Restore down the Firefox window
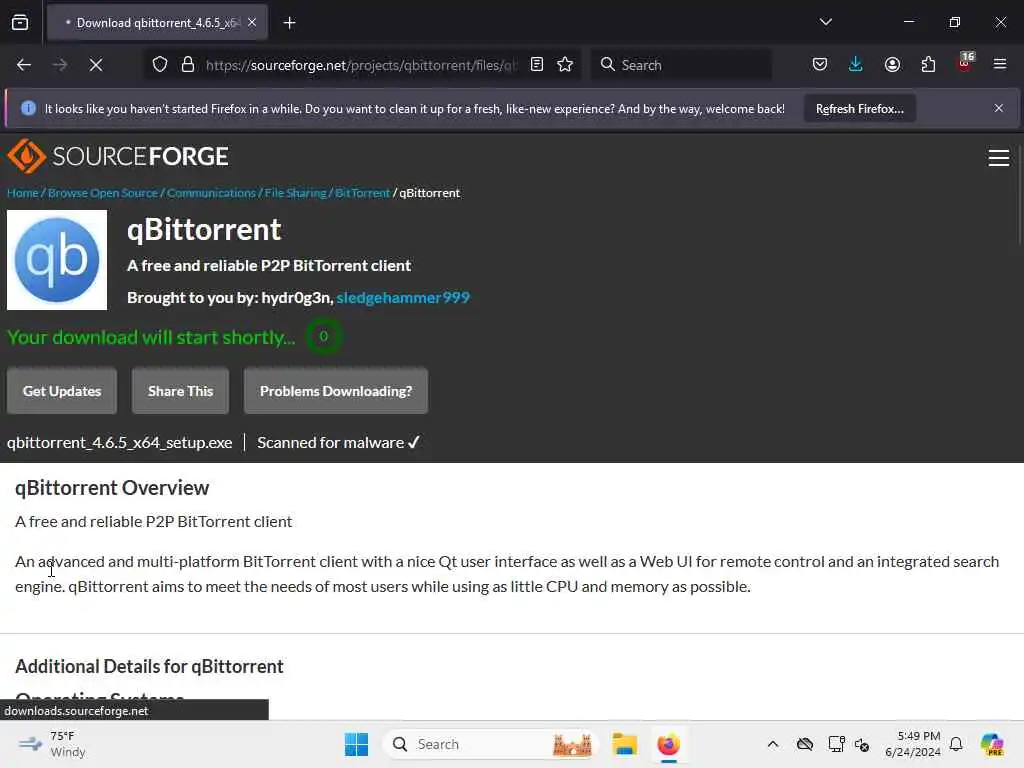The image size is (1024, 768). (x=954, y=22)
